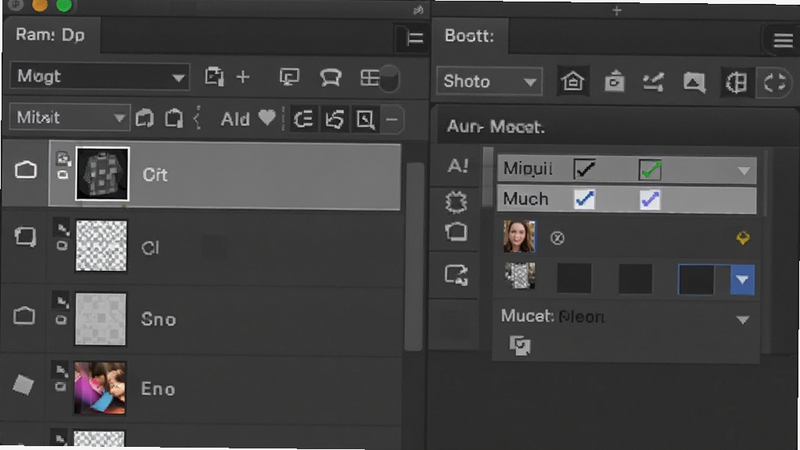The width and height of the screenshot is (800, 450).
Task: Click the undo-arrow toolbar icon
Action: (335, 119)
